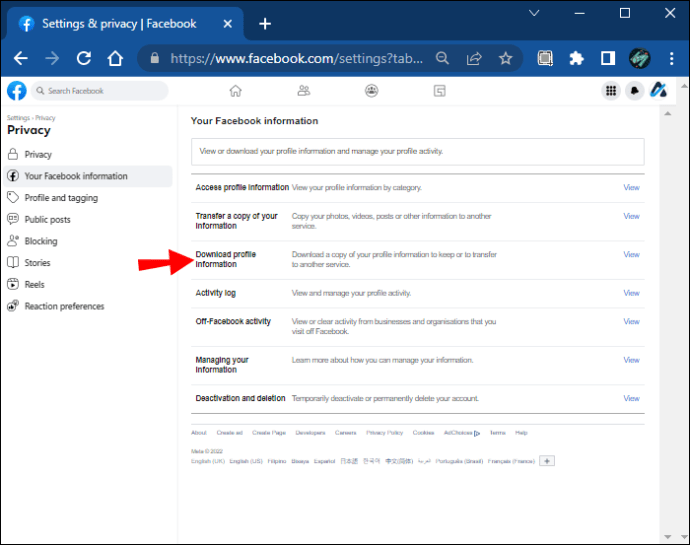The height and width of the screenshot is (545, 690).
Task: Click the Facebook logo icon
Action: (x=16, y=91)
